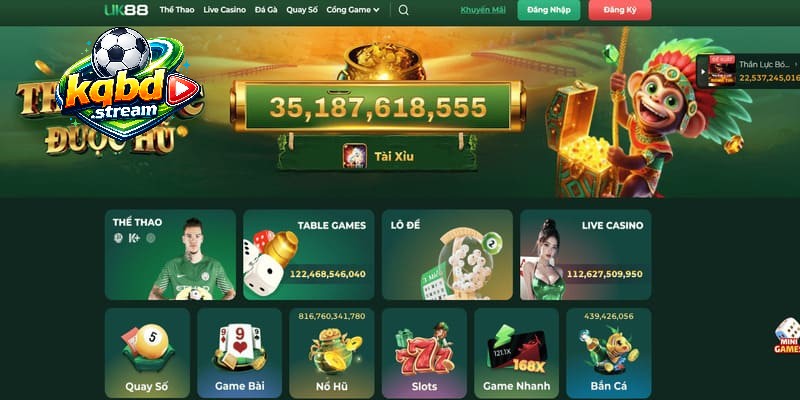
Task: Click the search magnifier icon in navbar
Action: pyautogui.click(x=403, y=10)
